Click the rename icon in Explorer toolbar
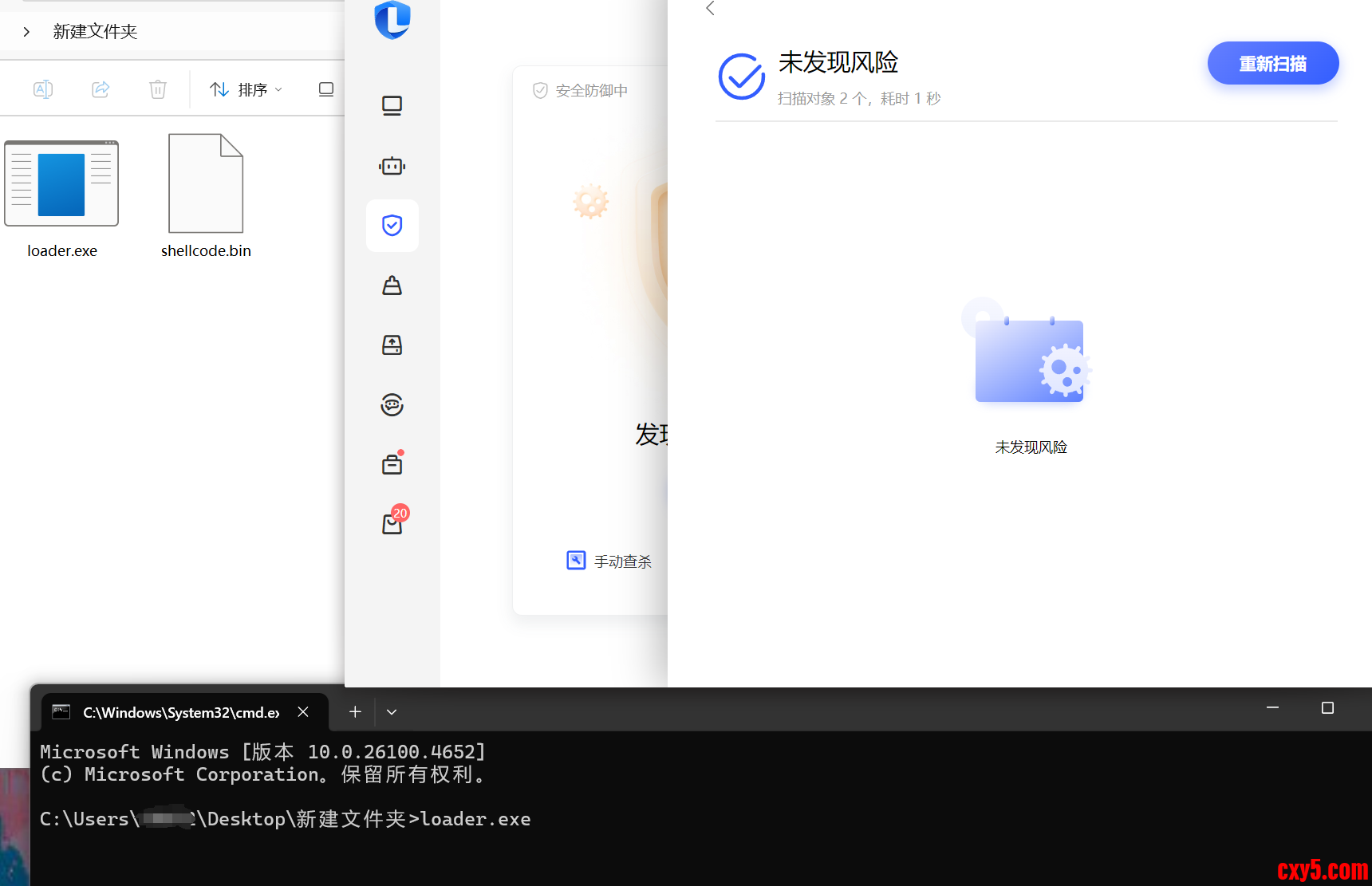 (43, 89)
